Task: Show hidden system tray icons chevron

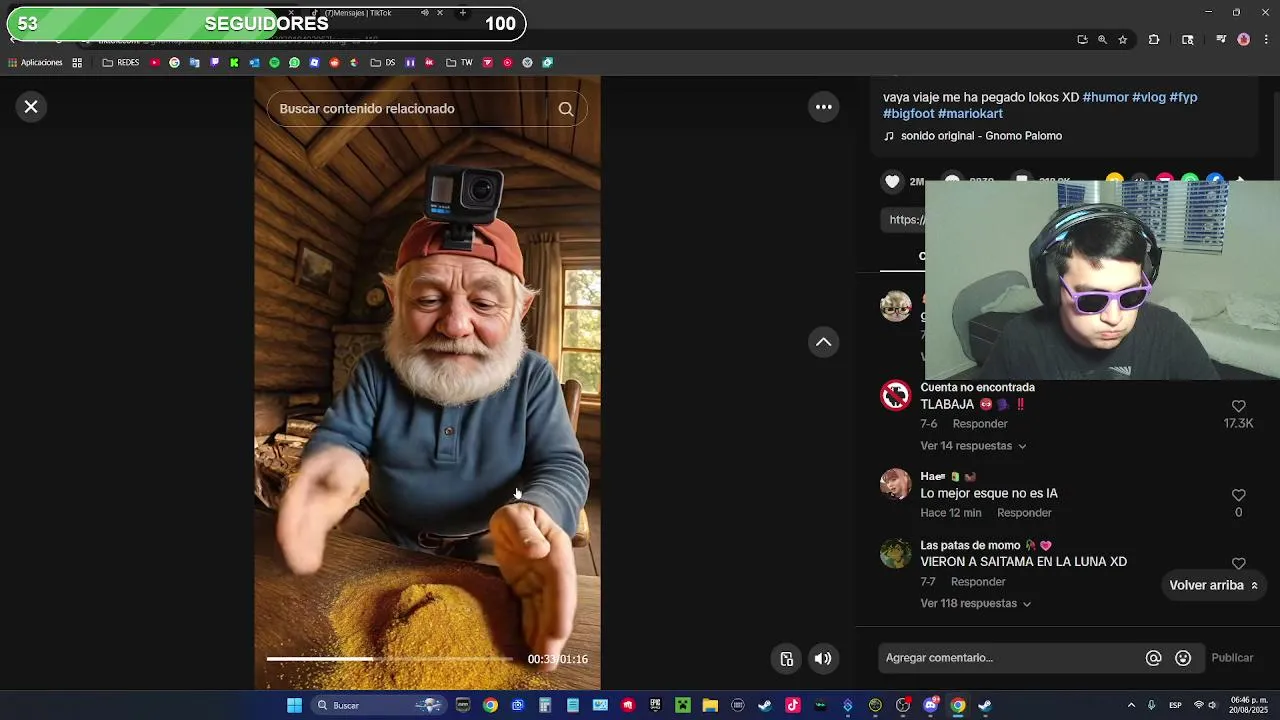Action: point(1131,706)
